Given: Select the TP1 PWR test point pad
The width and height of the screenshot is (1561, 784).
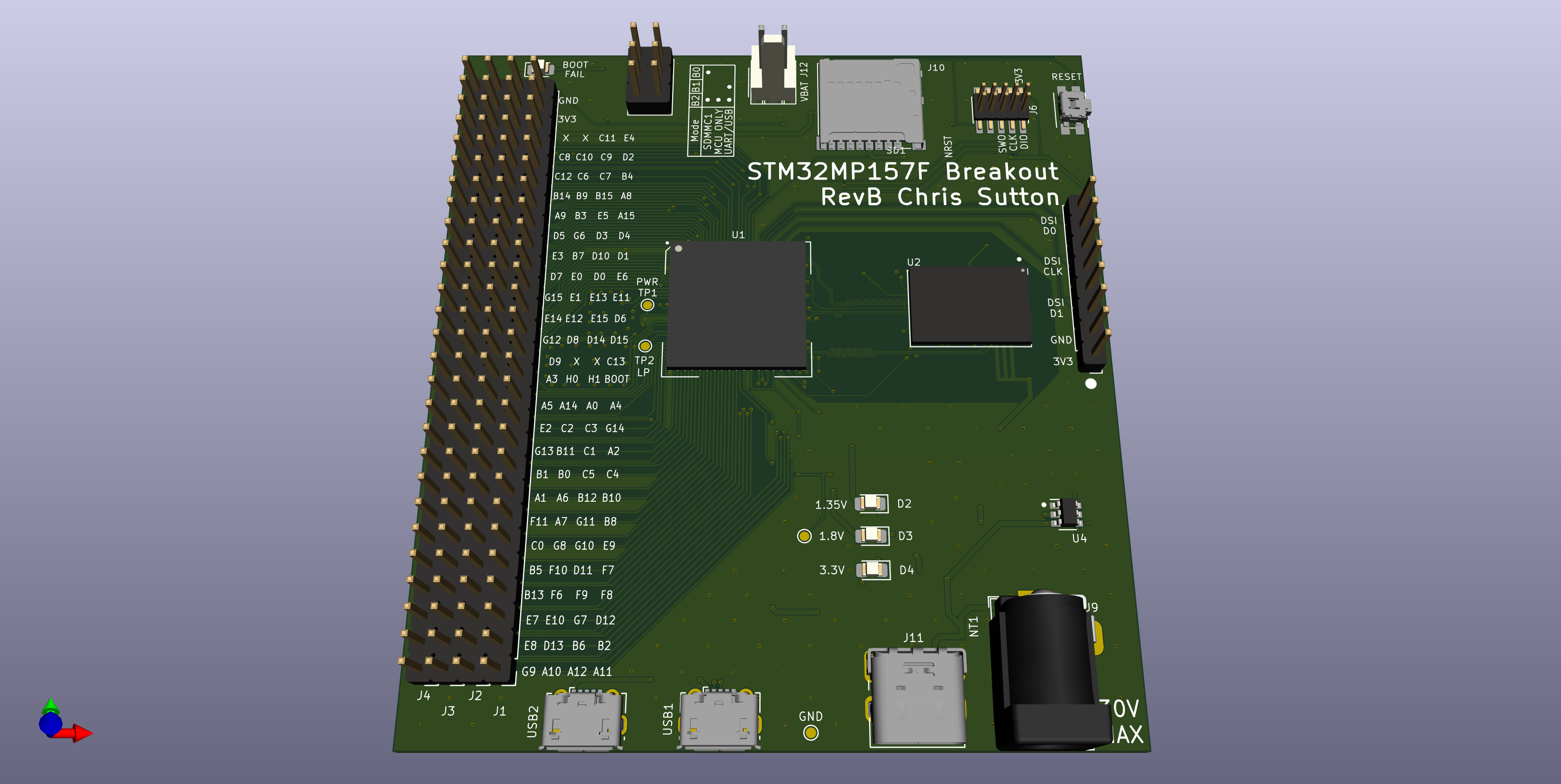Looking at the screenshot, I should pos(647,306).
